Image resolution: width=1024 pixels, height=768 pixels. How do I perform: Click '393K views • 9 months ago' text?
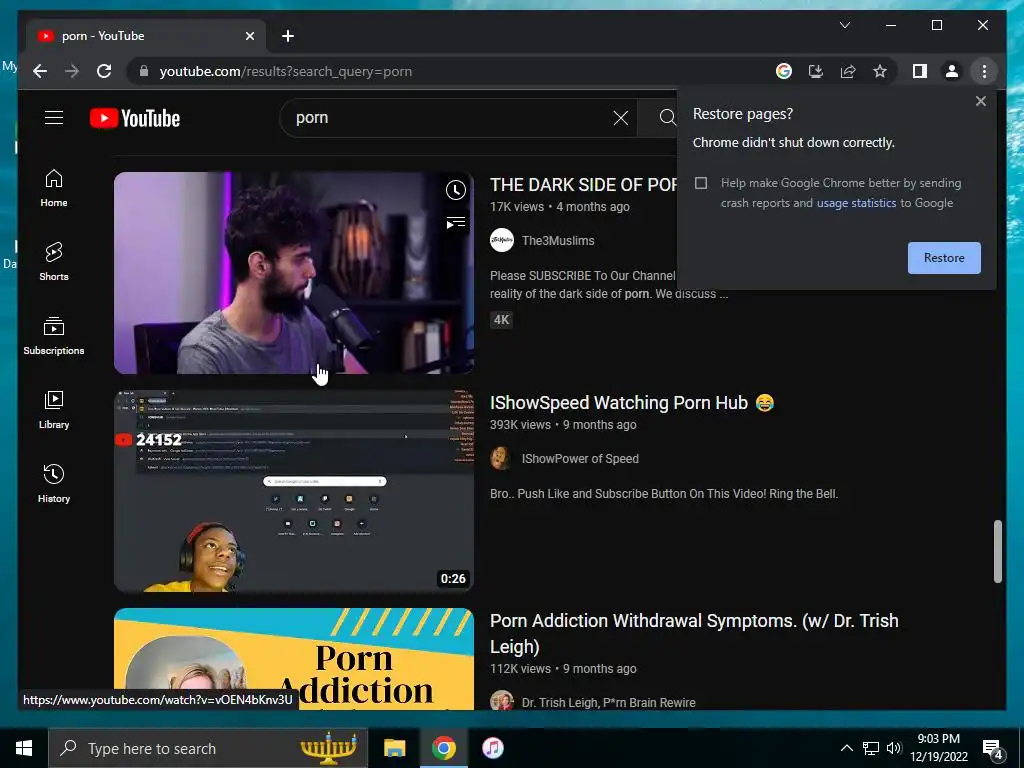[x=563, y=425]
